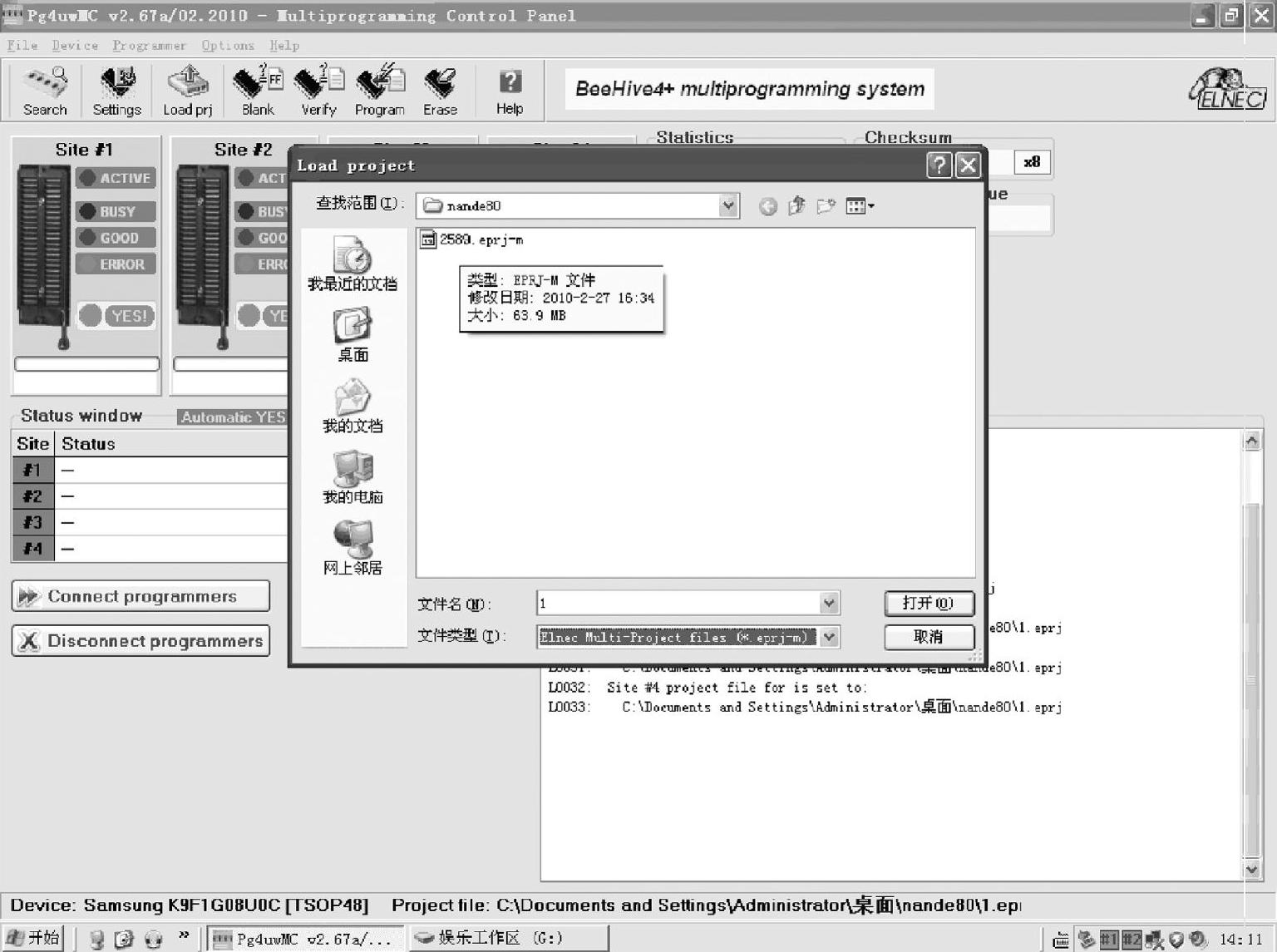Click the log window scroll up arrow
Viewport: 1277px width, 952px height.
pyautogui.click(x=1252, y=441)
